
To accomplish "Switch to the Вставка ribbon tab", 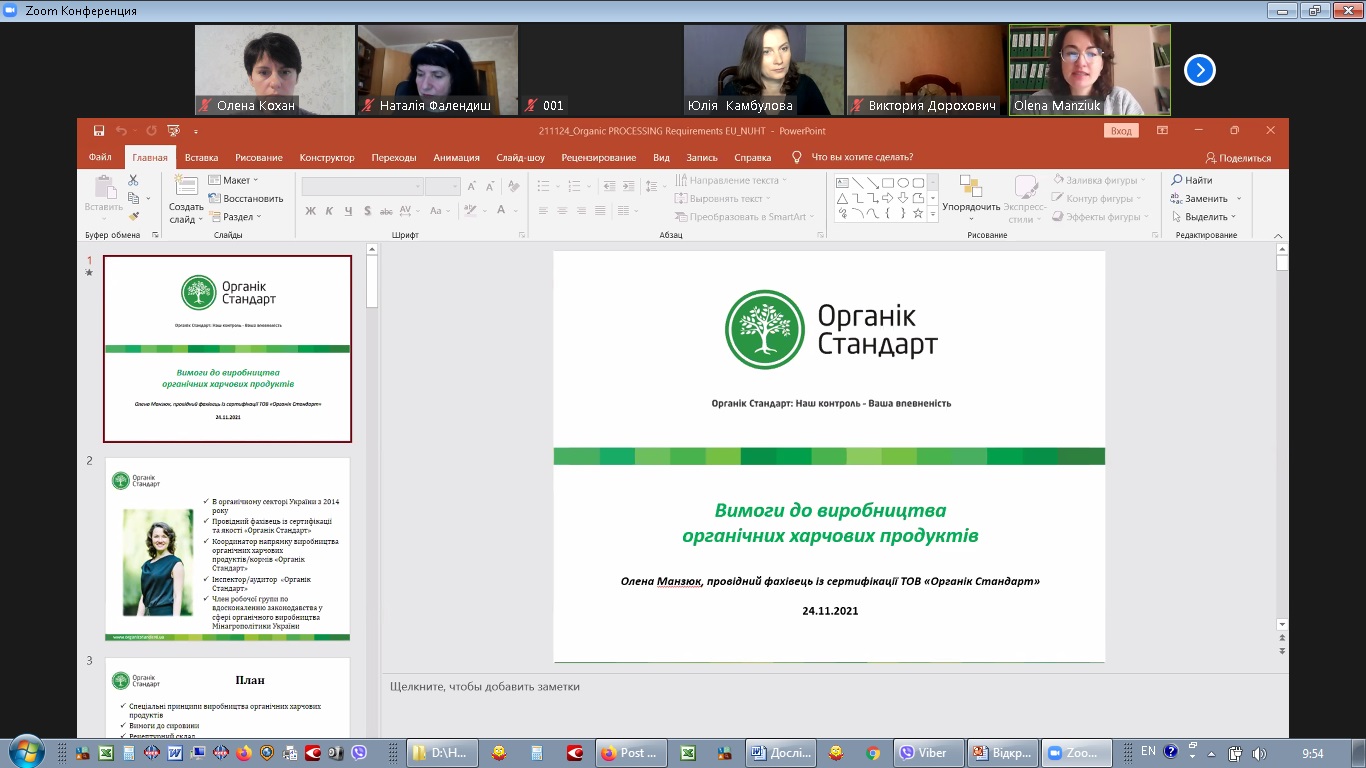I will [201, 158].
